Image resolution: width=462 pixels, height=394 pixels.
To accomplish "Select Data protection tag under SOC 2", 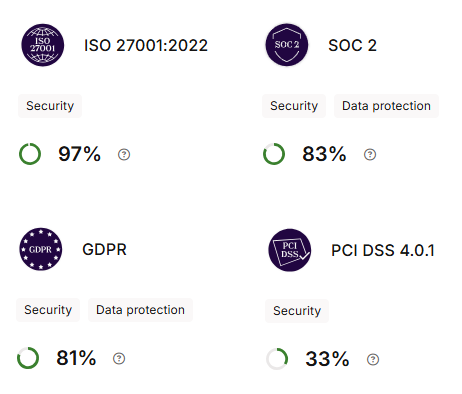I will [x=386, y=106].
